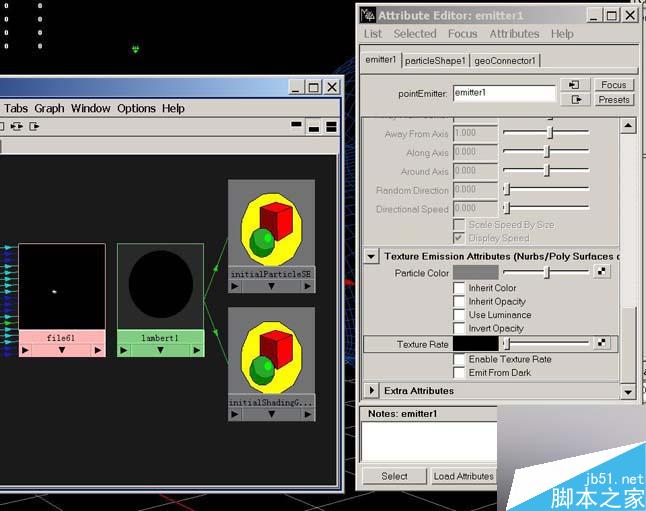Click the Texture Rate black swatch

(x=475, y=344)
